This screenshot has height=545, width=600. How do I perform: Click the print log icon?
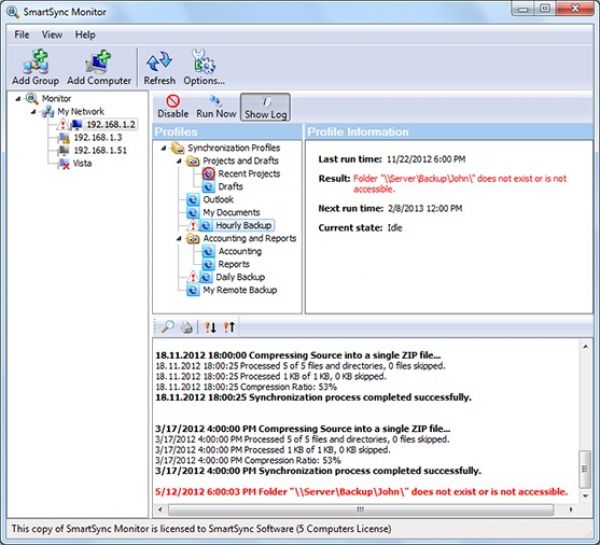click(186, 327)
